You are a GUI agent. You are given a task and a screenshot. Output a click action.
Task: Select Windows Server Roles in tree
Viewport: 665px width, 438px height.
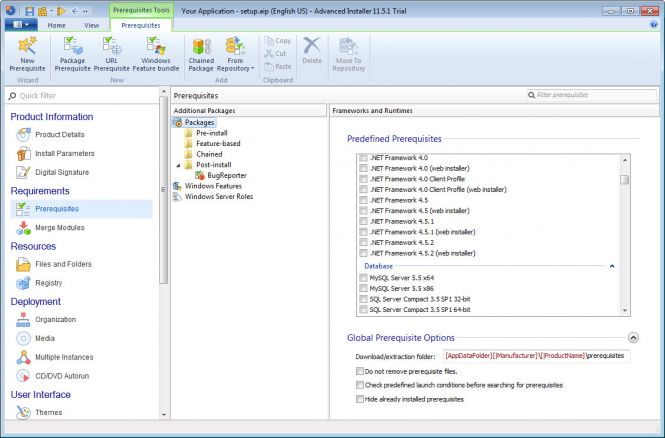[216, 197]
